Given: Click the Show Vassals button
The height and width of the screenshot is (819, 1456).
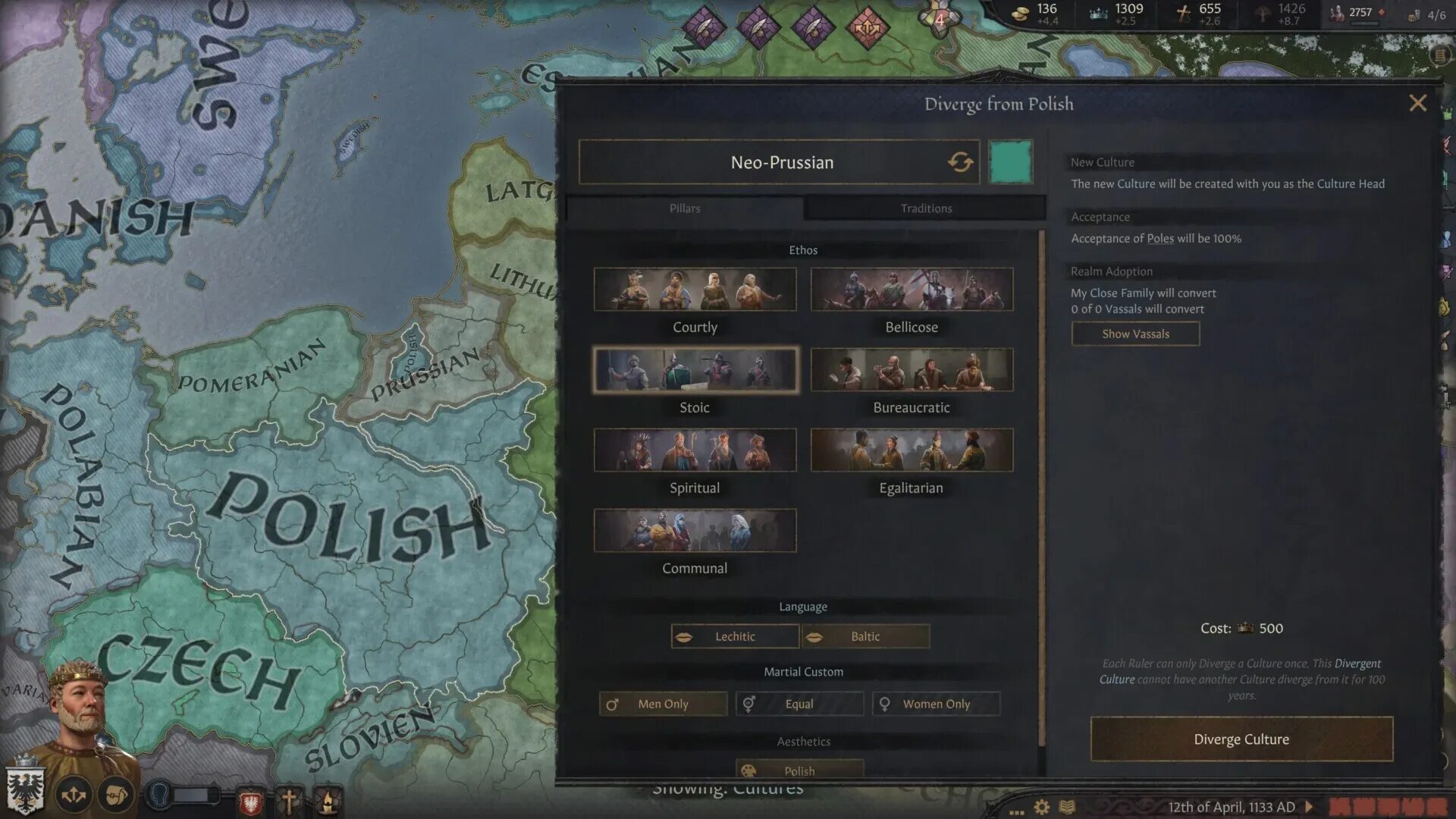Looking at the screenshot, I should coord(1135,334).
